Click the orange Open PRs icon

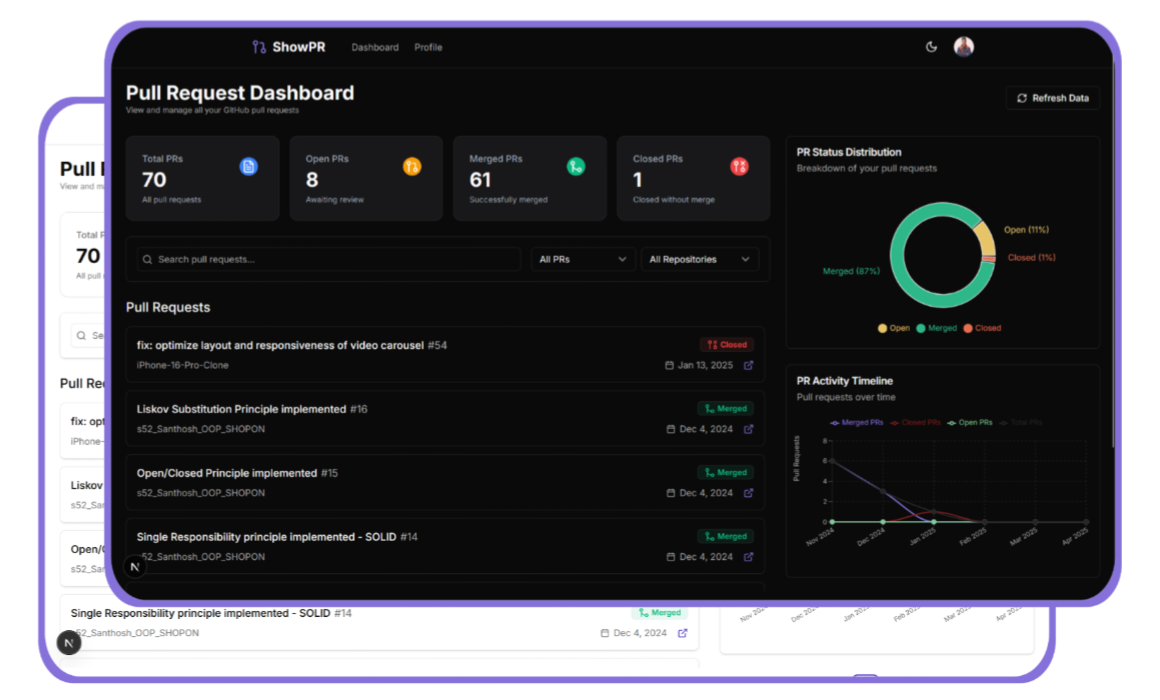tap(412, 166)
